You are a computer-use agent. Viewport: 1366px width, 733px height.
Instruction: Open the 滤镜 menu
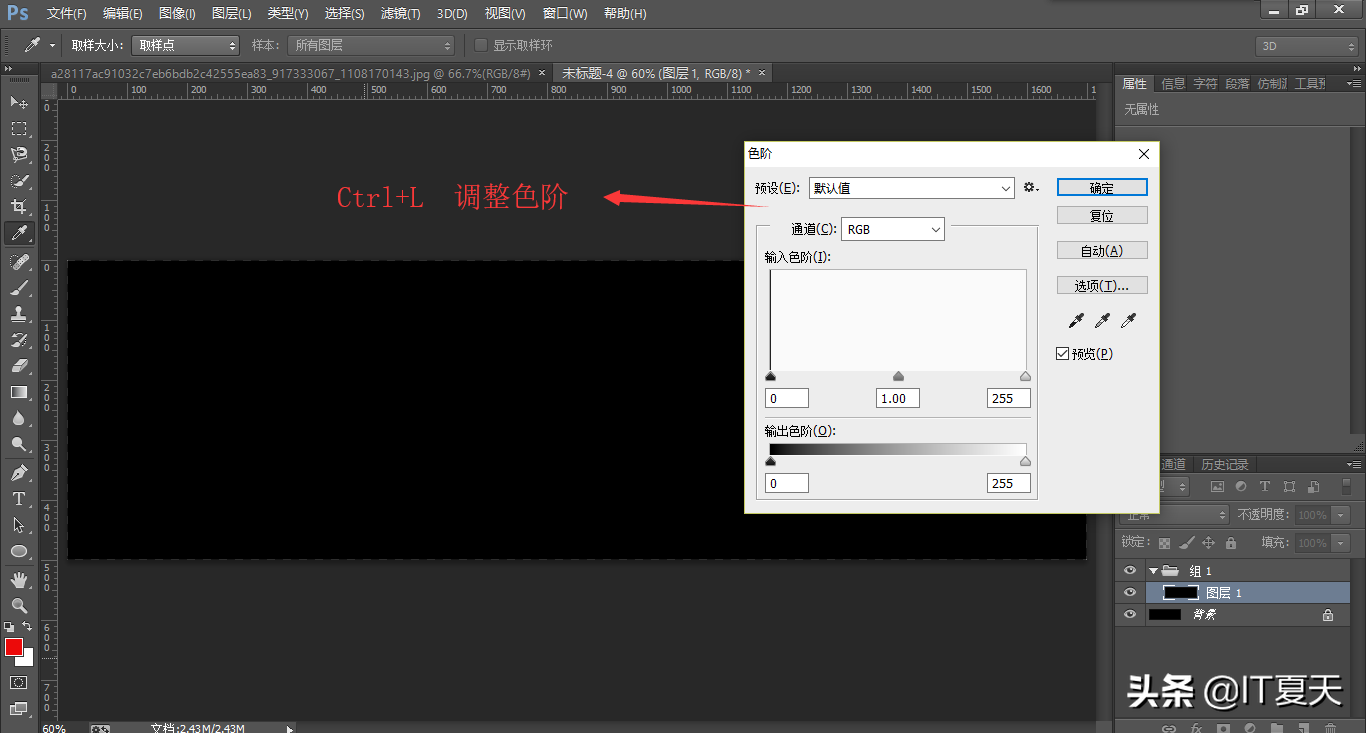click(400, 14)
